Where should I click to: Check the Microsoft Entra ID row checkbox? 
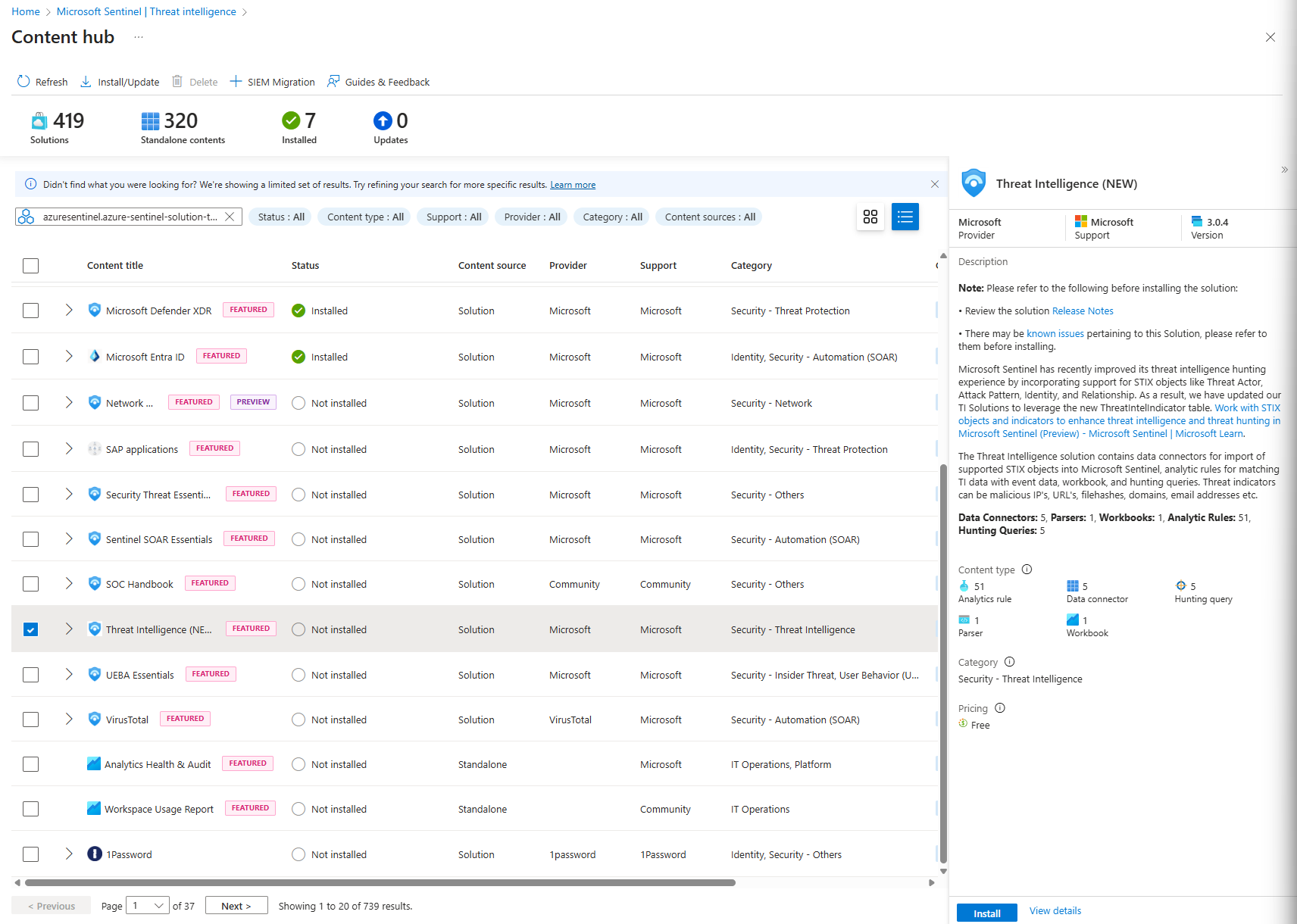(x=30, y=357)
